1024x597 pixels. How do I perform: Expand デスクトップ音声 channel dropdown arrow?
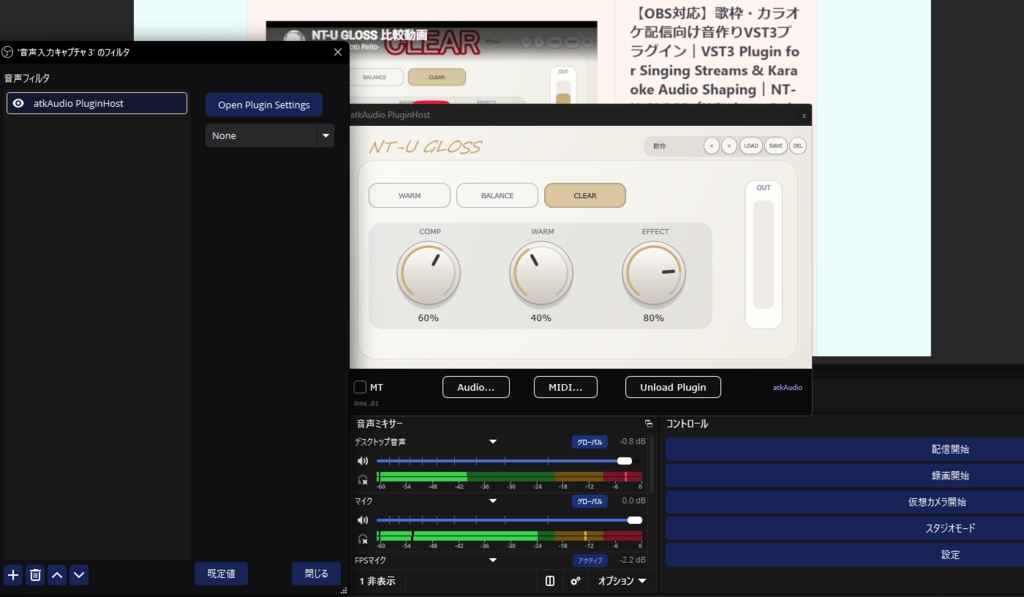click(x=493, y=442)
